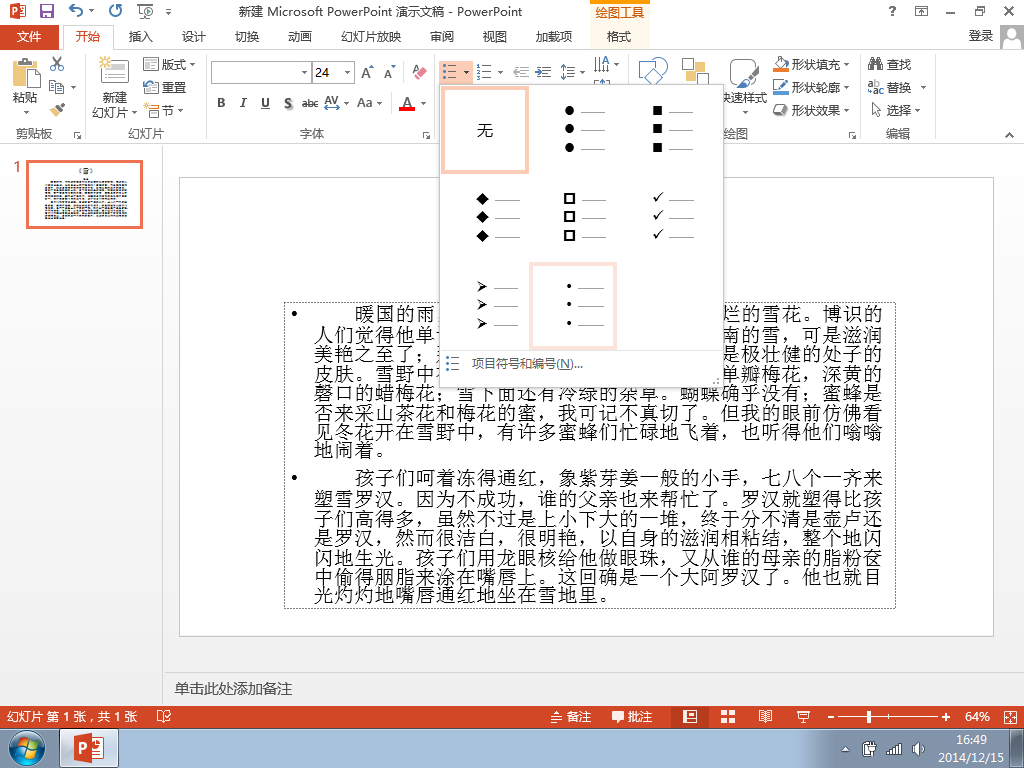1024x768 pixels.
Task: Select slide 1 thumbnail
Action: click(84, 194)
